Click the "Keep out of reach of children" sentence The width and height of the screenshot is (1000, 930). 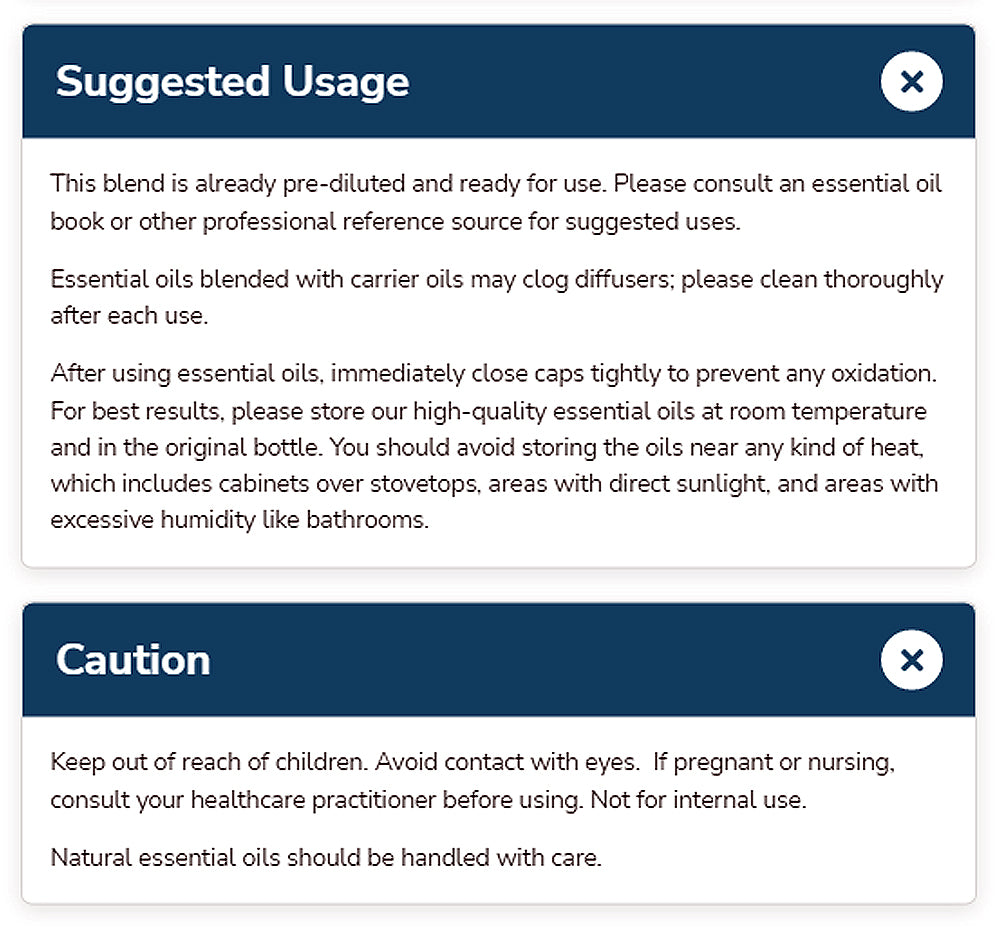pos(210,763)
